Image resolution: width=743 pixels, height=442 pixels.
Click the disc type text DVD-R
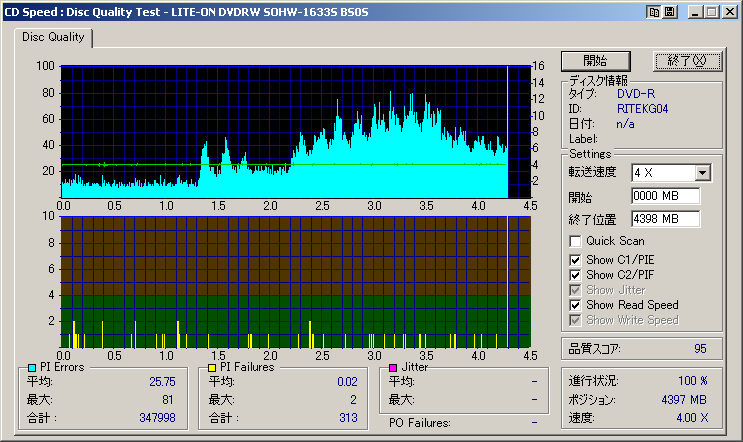point(636,94)
